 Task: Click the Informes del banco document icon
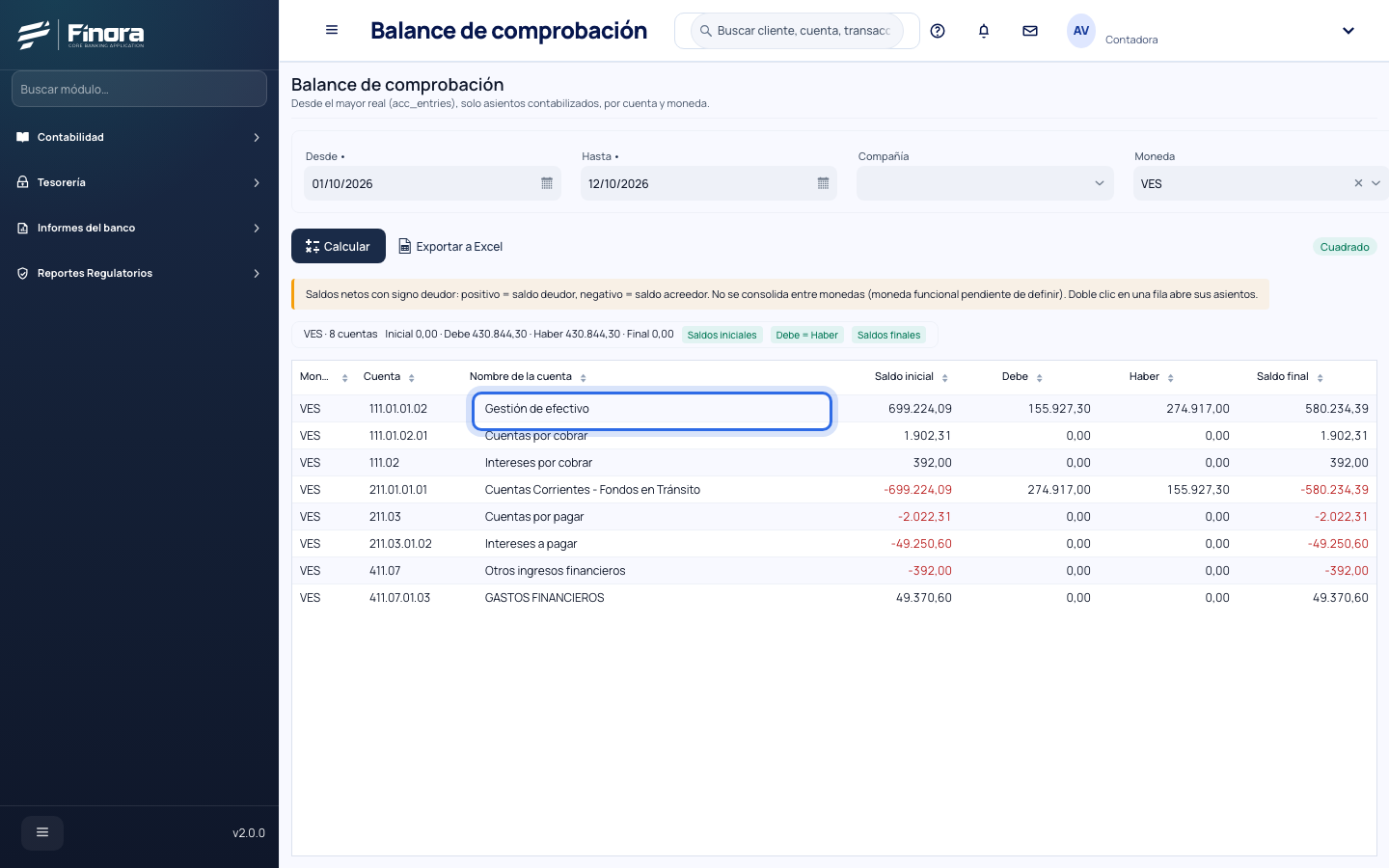(23, 228)
